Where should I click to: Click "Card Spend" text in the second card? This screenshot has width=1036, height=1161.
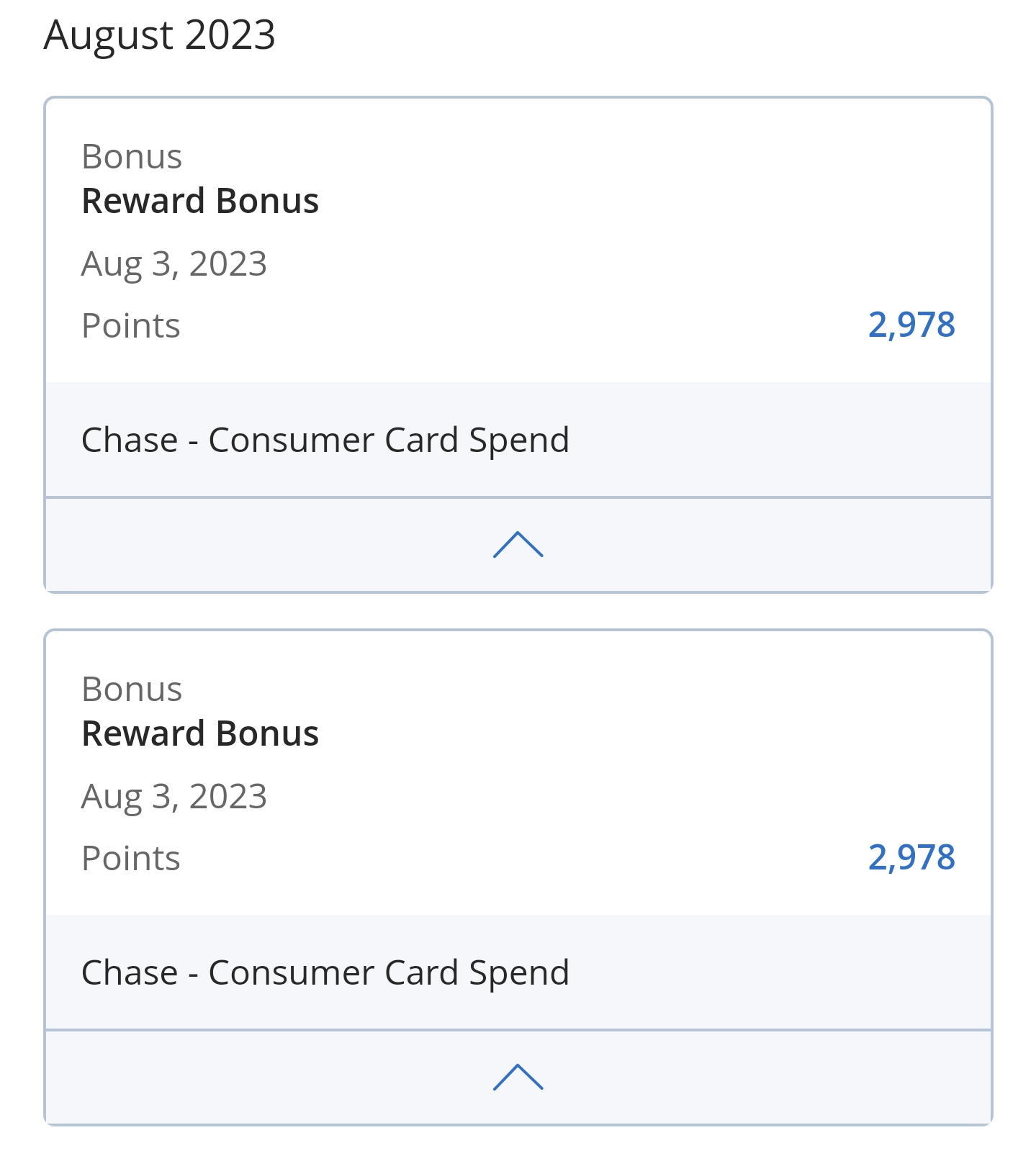[477, 972]
